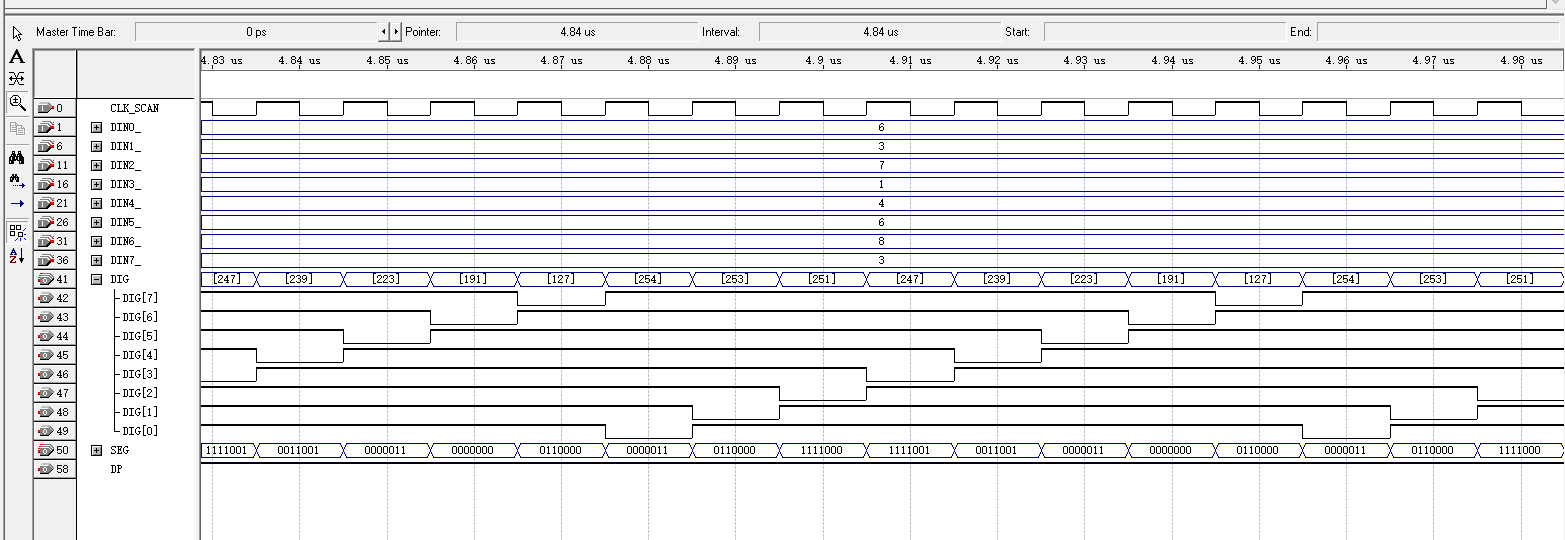1565x540 pixels.
Task: Click DIN3_ input pin icon, row 16
Action: point(45,184)
